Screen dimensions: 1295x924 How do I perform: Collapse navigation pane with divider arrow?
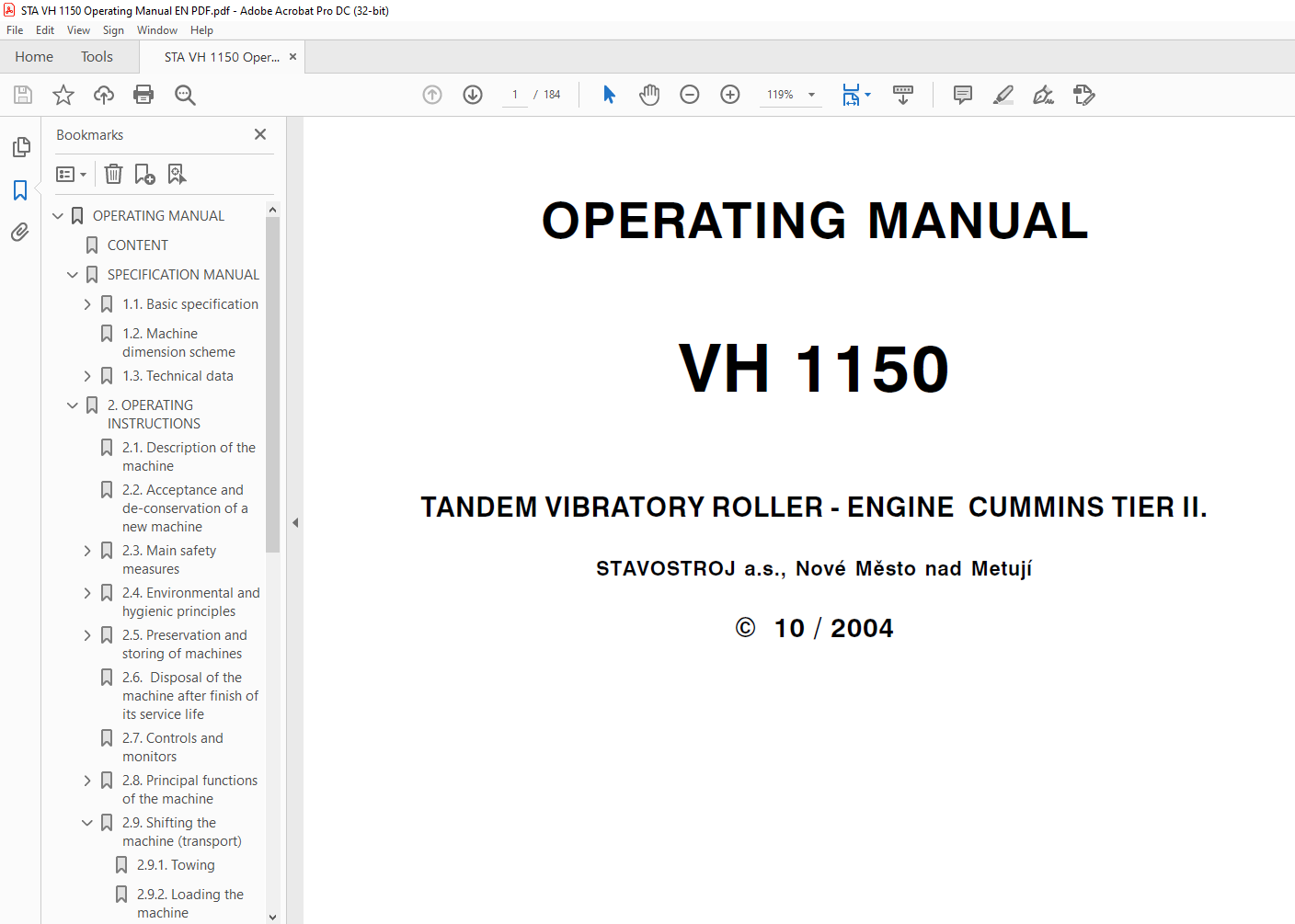(x=295, y=522)
